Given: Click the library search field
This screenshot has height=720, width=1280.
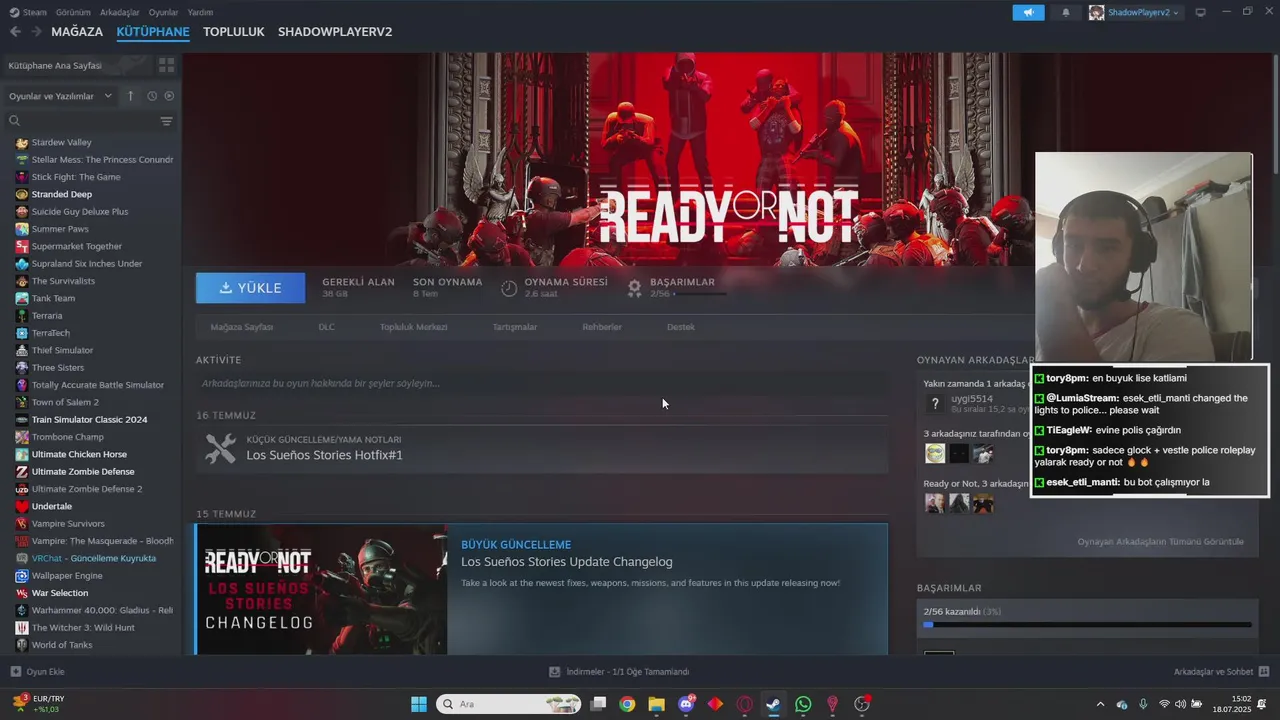Looking at the screenshot, I should (82, 121).
